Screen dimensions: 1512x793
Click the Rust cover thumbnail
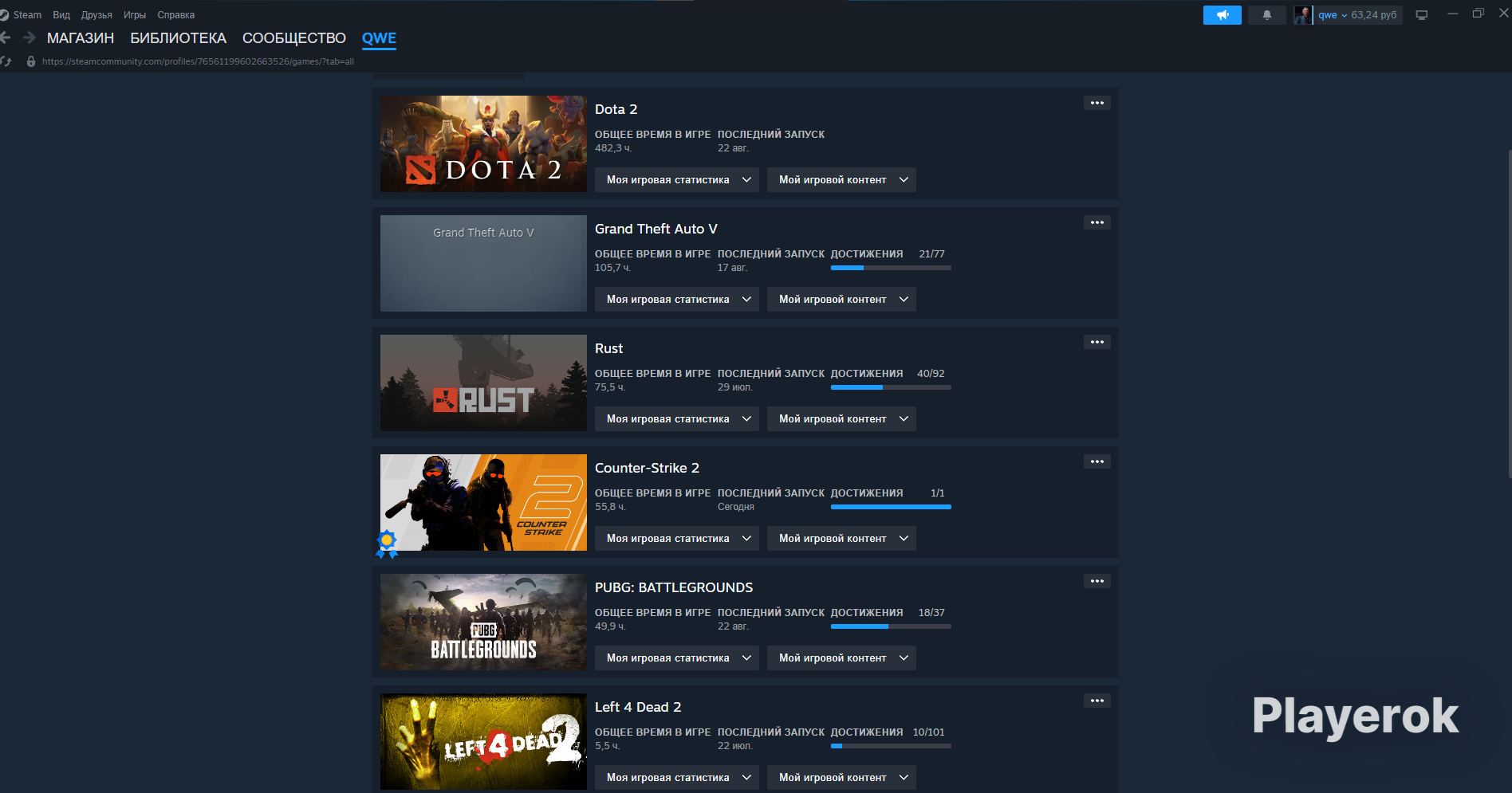pyautogui.click(x=483, y=383)
